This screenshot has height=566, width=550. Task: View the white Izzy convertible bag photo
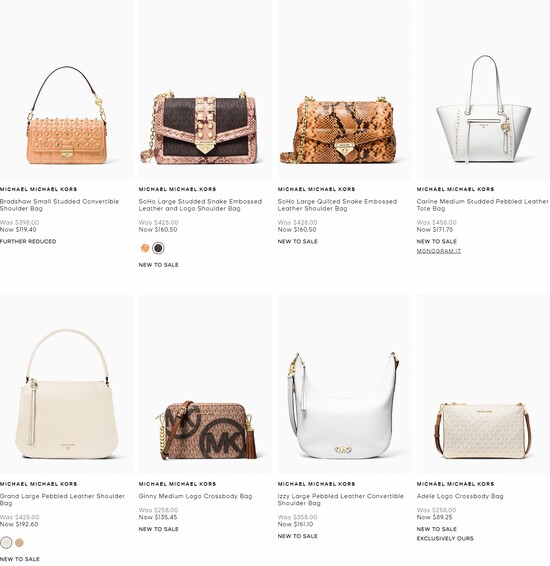344,384
